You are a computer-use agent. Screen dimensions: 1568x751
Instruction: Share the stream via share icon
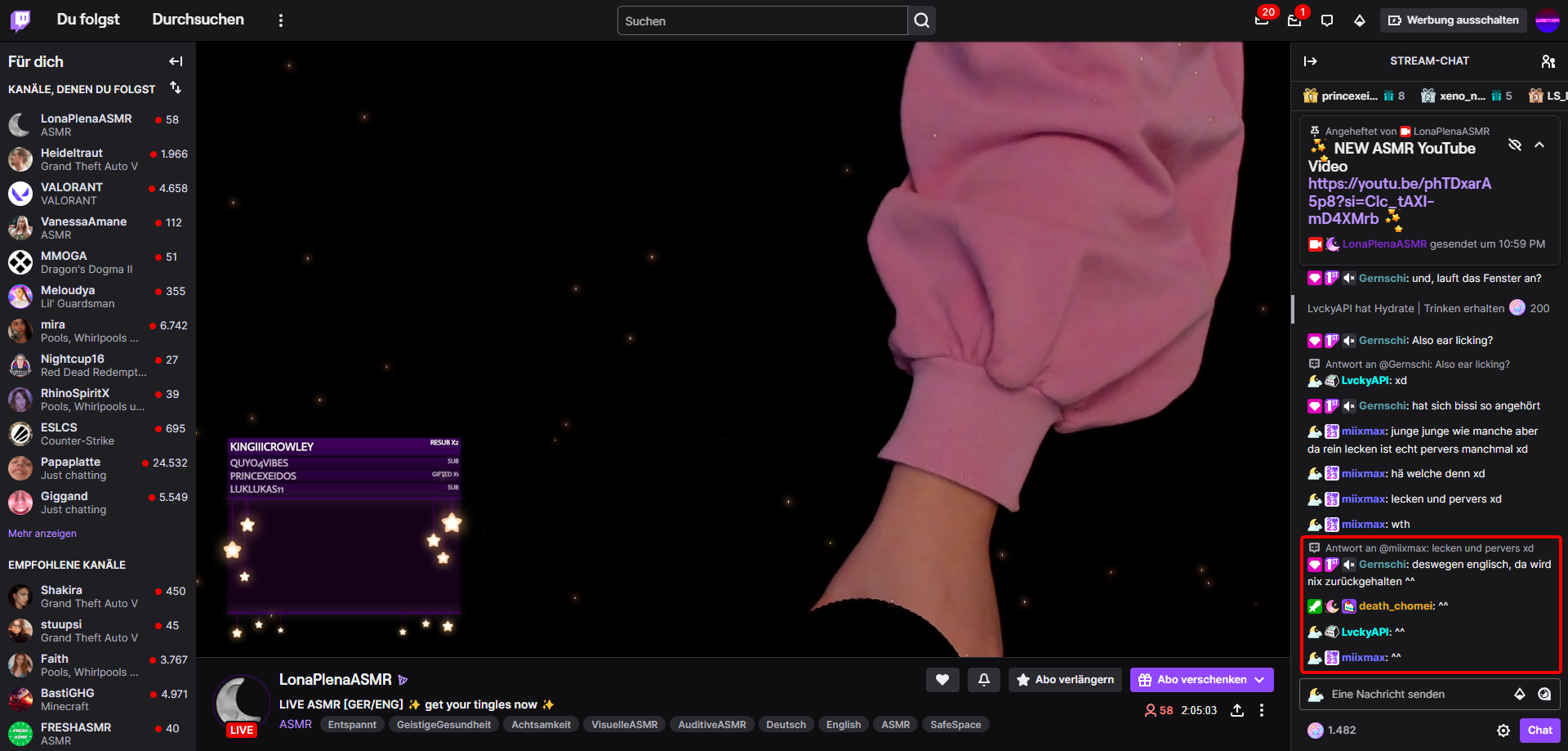pyautogui.click(x=1237, y=710)
